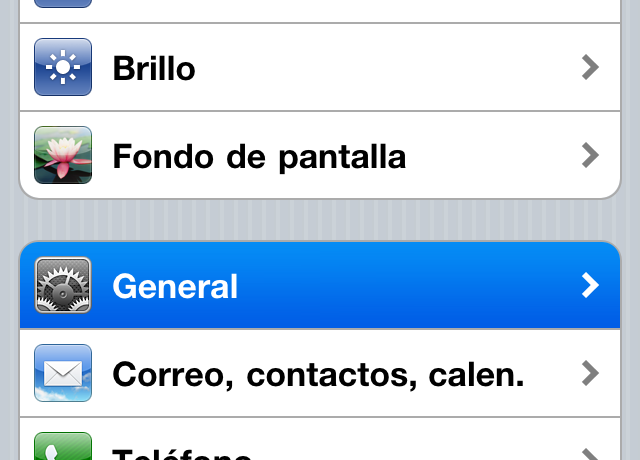Tap the partially visible blue icon at top
Image resolution: width=640 pixels, height=460 pixels.
pos(63,4)
